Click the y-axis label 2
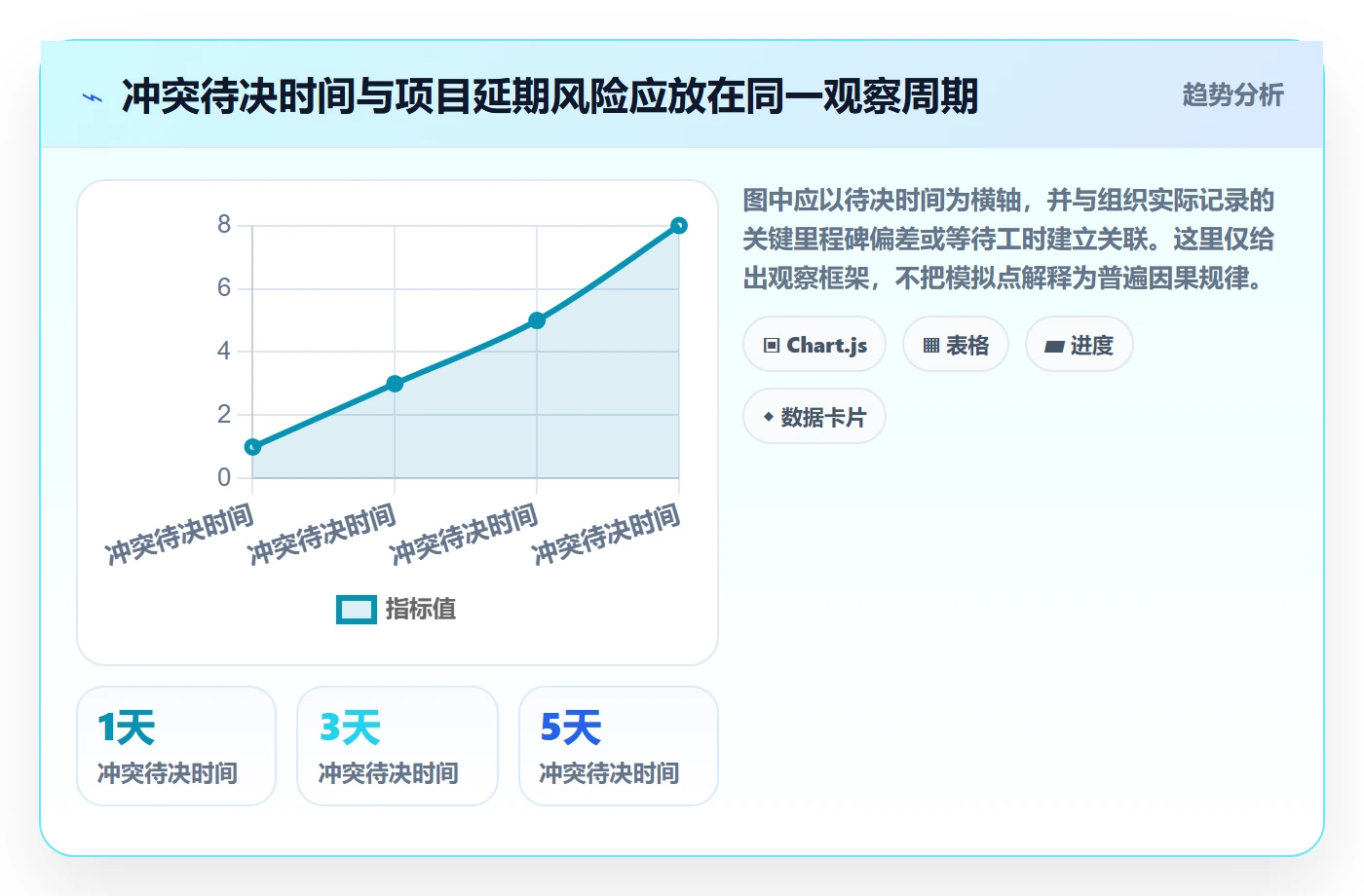Image resolution: width=1364 pixels, height=896 pixels. pyautogui.click(x=224, y=414)
